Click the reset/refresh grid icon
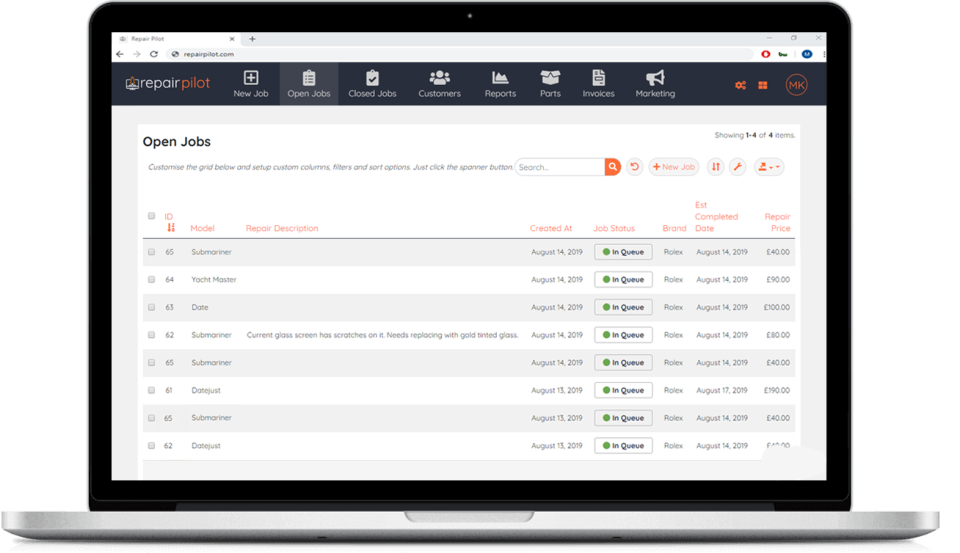The image size is (960, 553). 634,167
